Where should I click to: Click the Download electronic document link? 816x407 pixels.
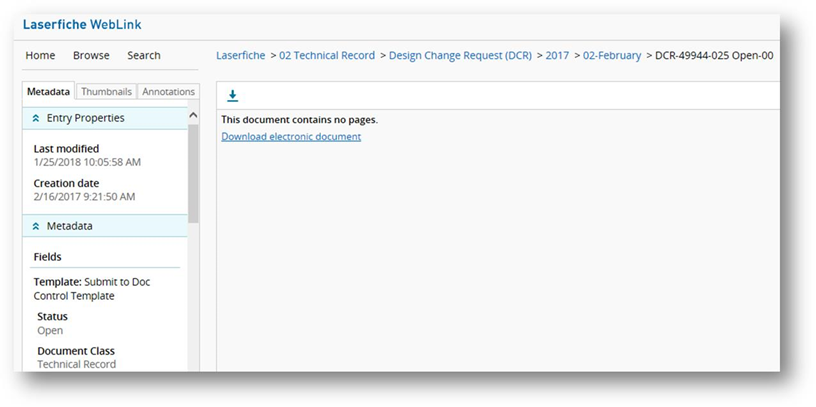(291, 136)
